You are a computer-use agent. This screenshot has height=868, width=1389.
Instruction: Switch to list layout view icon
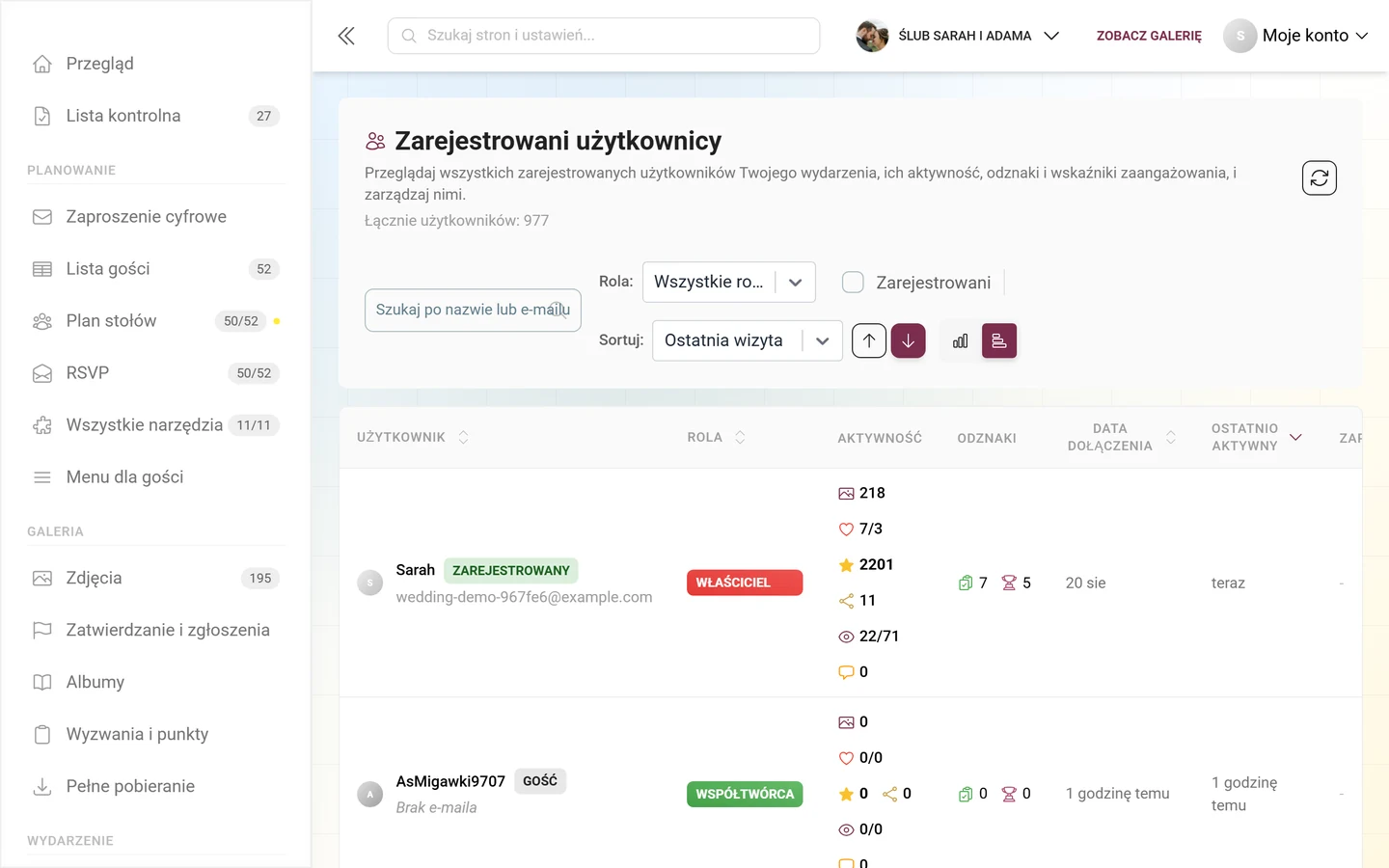coord(999,340)
